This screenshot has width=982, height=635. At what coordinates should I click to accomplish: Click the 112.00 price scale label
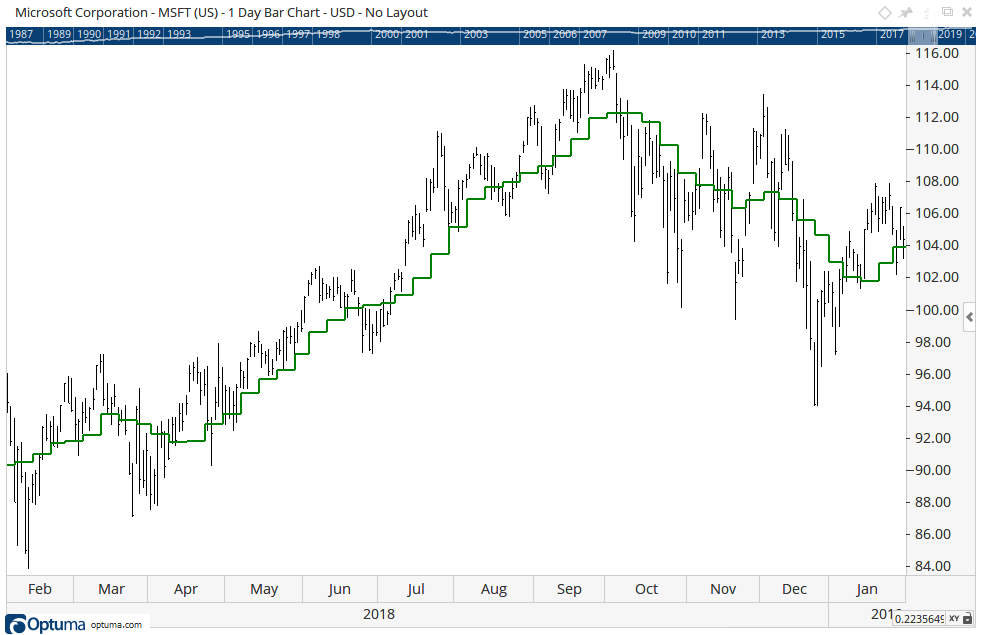[937, 117]
